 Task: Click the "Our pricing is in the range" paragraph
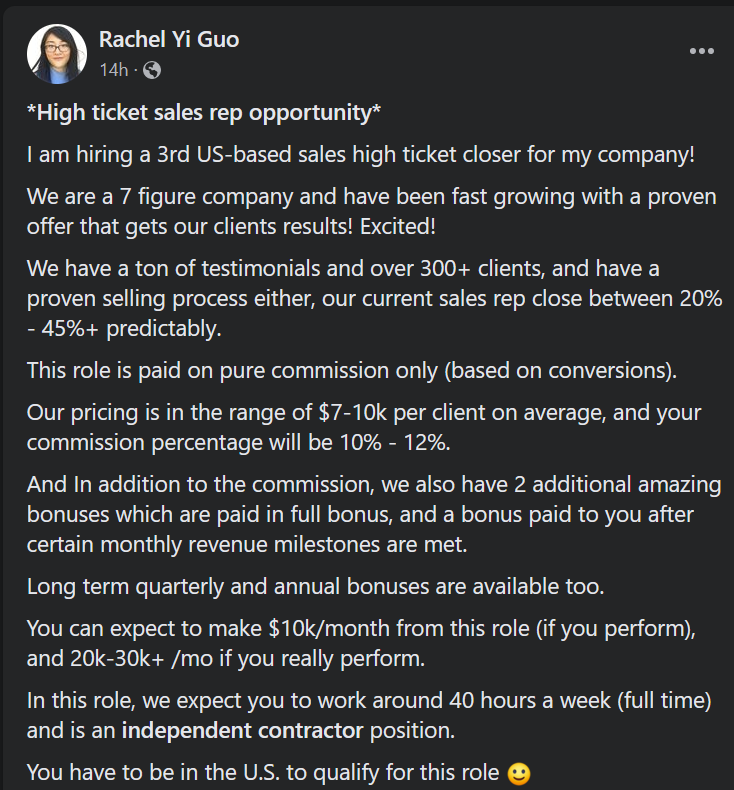coord(365,427)
